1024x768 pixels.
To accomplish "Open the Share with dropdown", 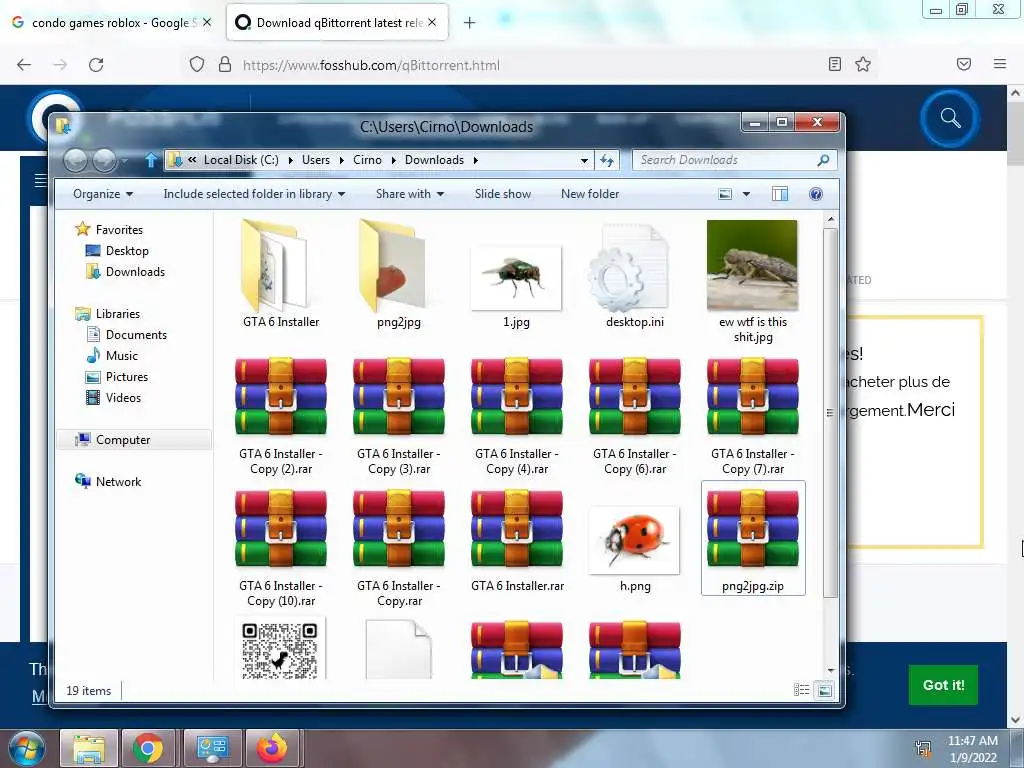I will (409, 194).
